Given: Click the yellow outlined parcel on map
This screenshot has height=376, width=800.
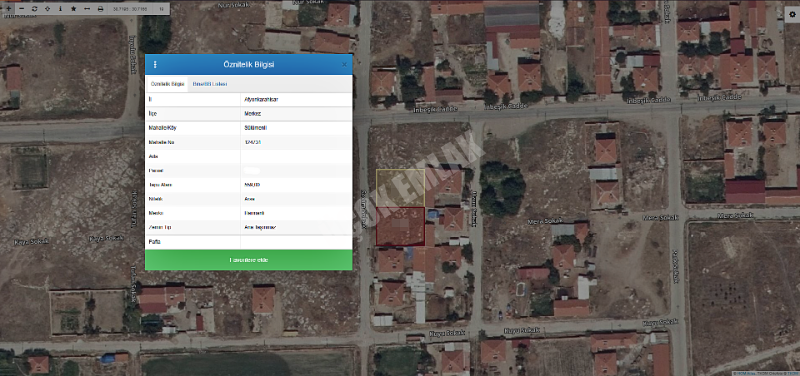Looking at the screenshot, I should (x=401, y=188).
